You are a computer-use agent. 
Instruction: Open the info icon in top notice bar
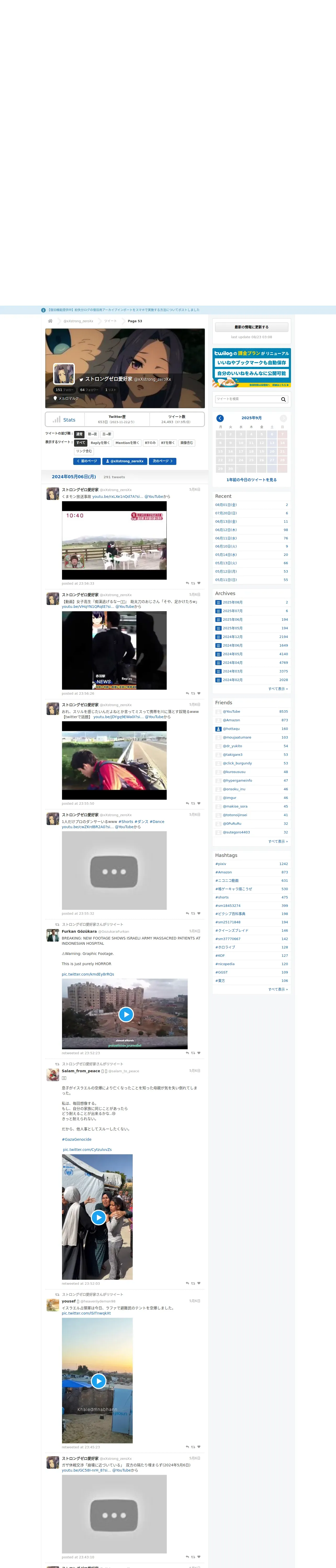43,310
